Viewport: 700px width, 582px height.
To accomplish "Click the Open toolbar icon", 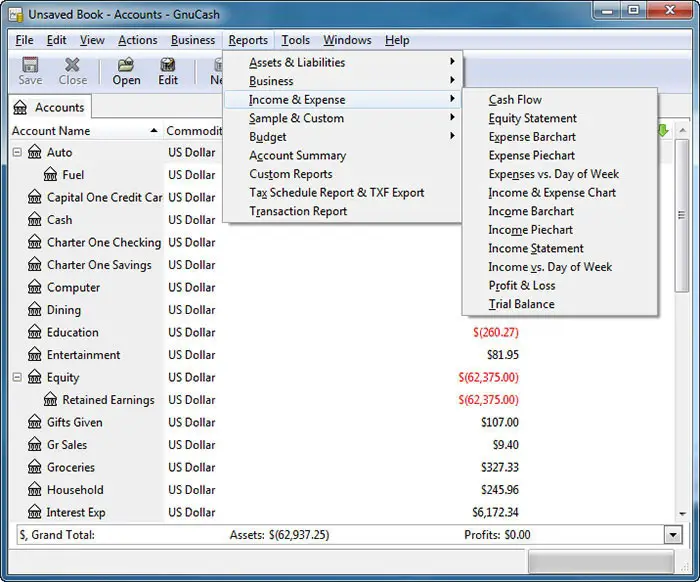I will [x=126, y=65].
